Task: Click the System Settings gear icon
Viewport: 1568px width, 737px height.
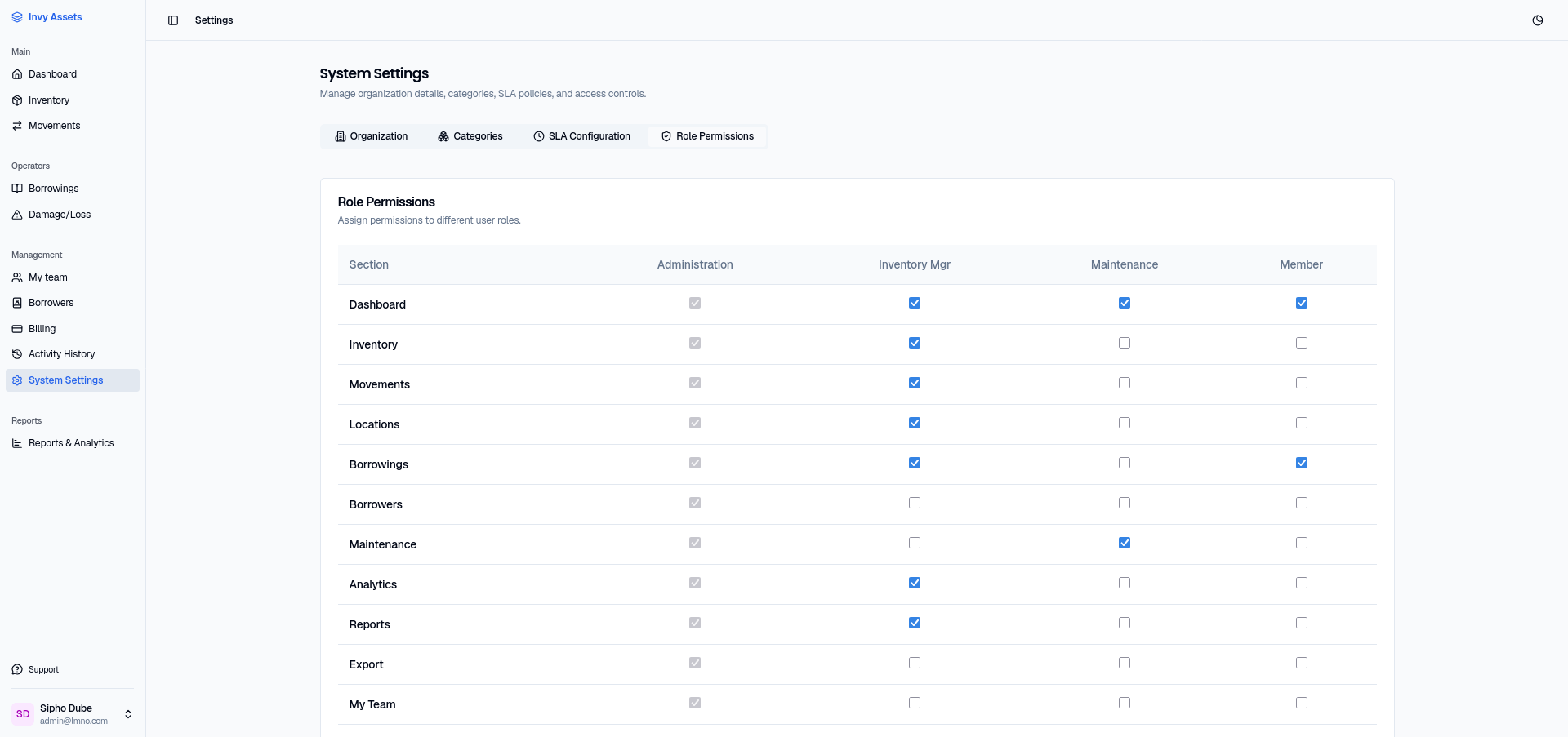Action: pos(17,380)
